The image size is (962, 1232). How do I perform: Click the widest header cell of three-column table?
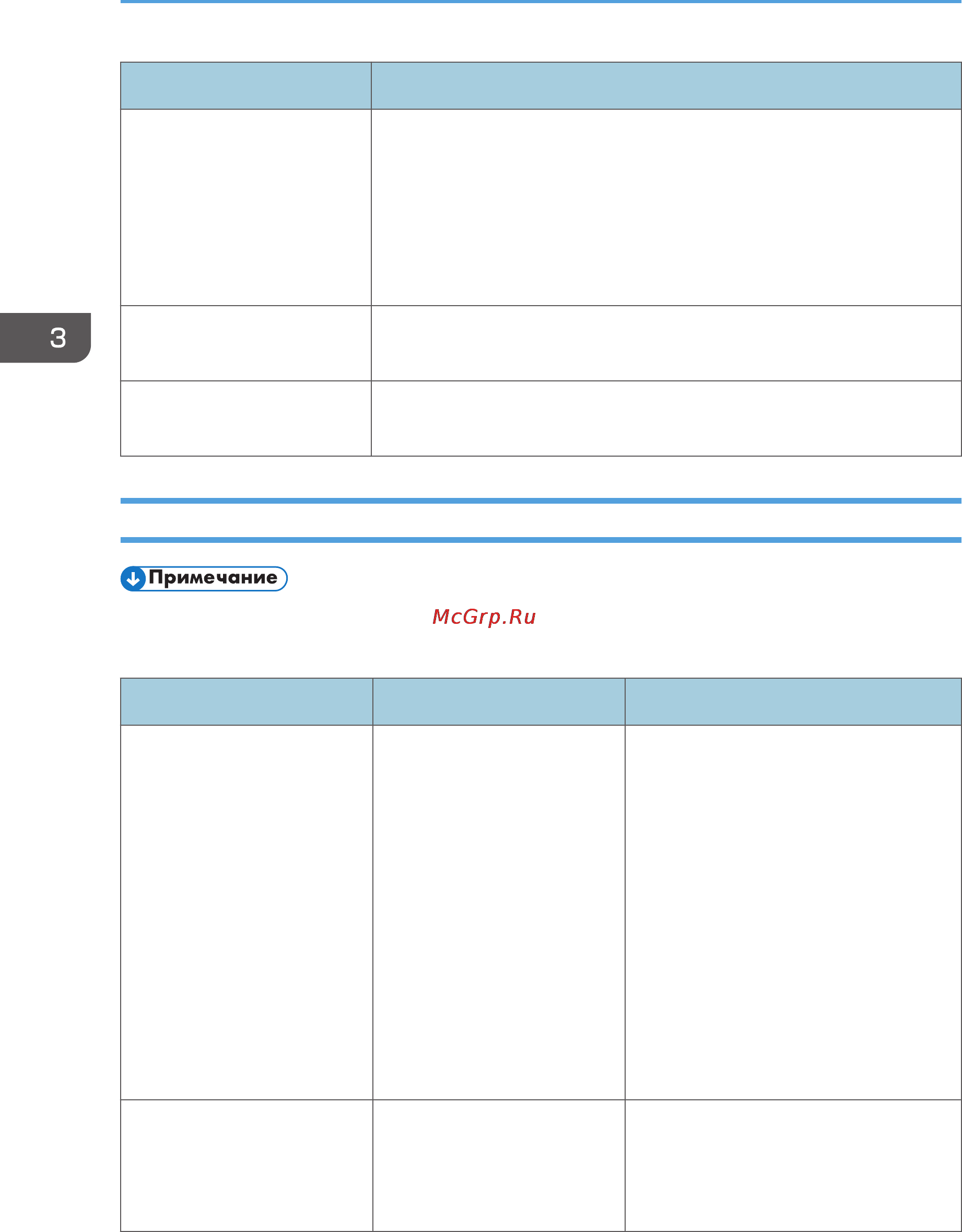tap(793, 701)
